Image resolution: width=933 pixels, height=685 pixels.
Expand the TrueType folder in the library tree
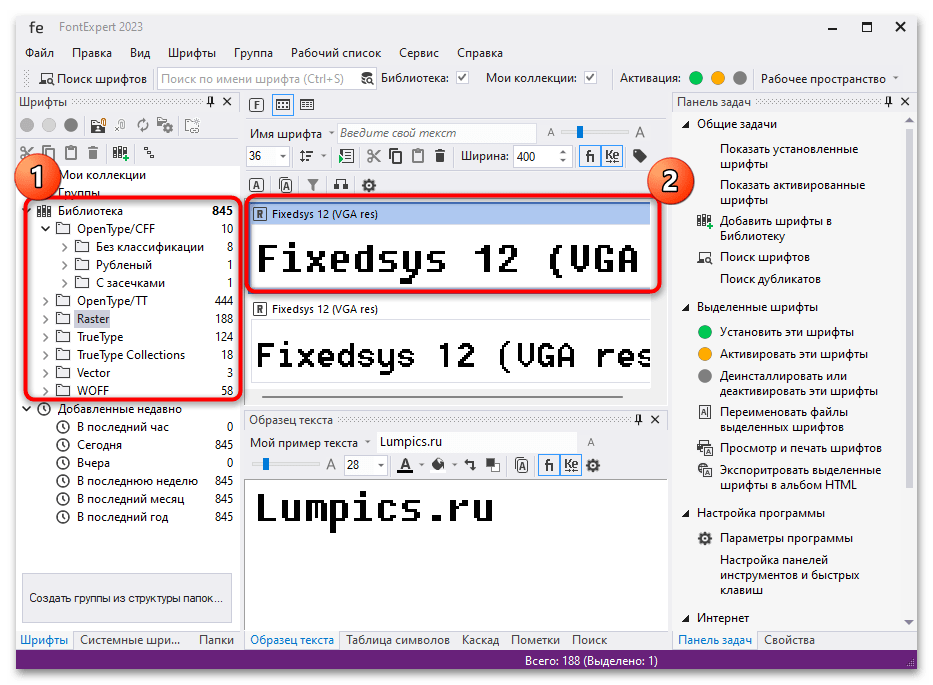pyautogui.click(x=47, y=337)
